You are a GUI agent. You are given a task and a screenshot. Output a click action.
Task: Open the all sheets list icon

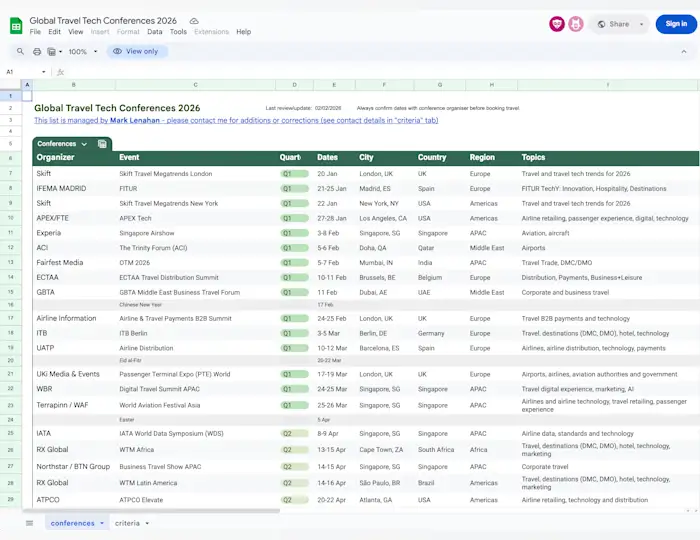coord(29,523)
